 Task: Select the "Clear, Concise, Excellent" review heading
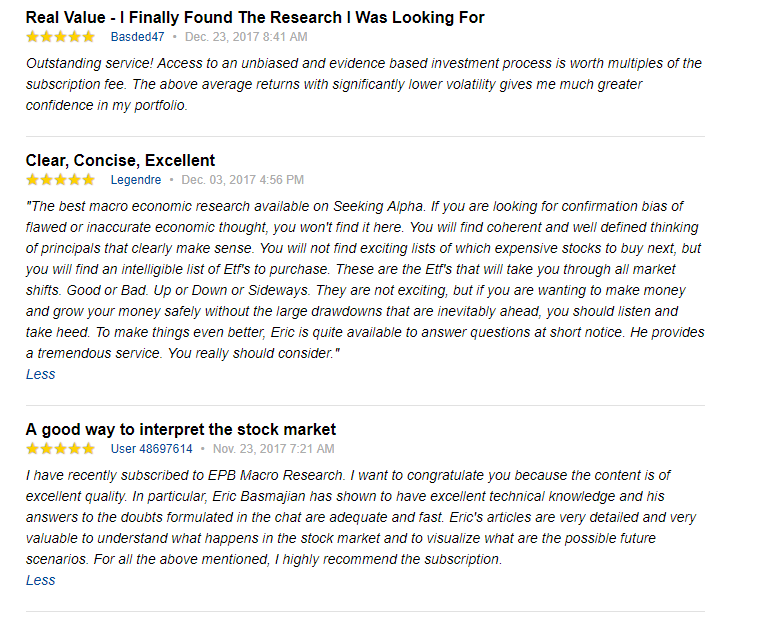[x=120, y=160]
